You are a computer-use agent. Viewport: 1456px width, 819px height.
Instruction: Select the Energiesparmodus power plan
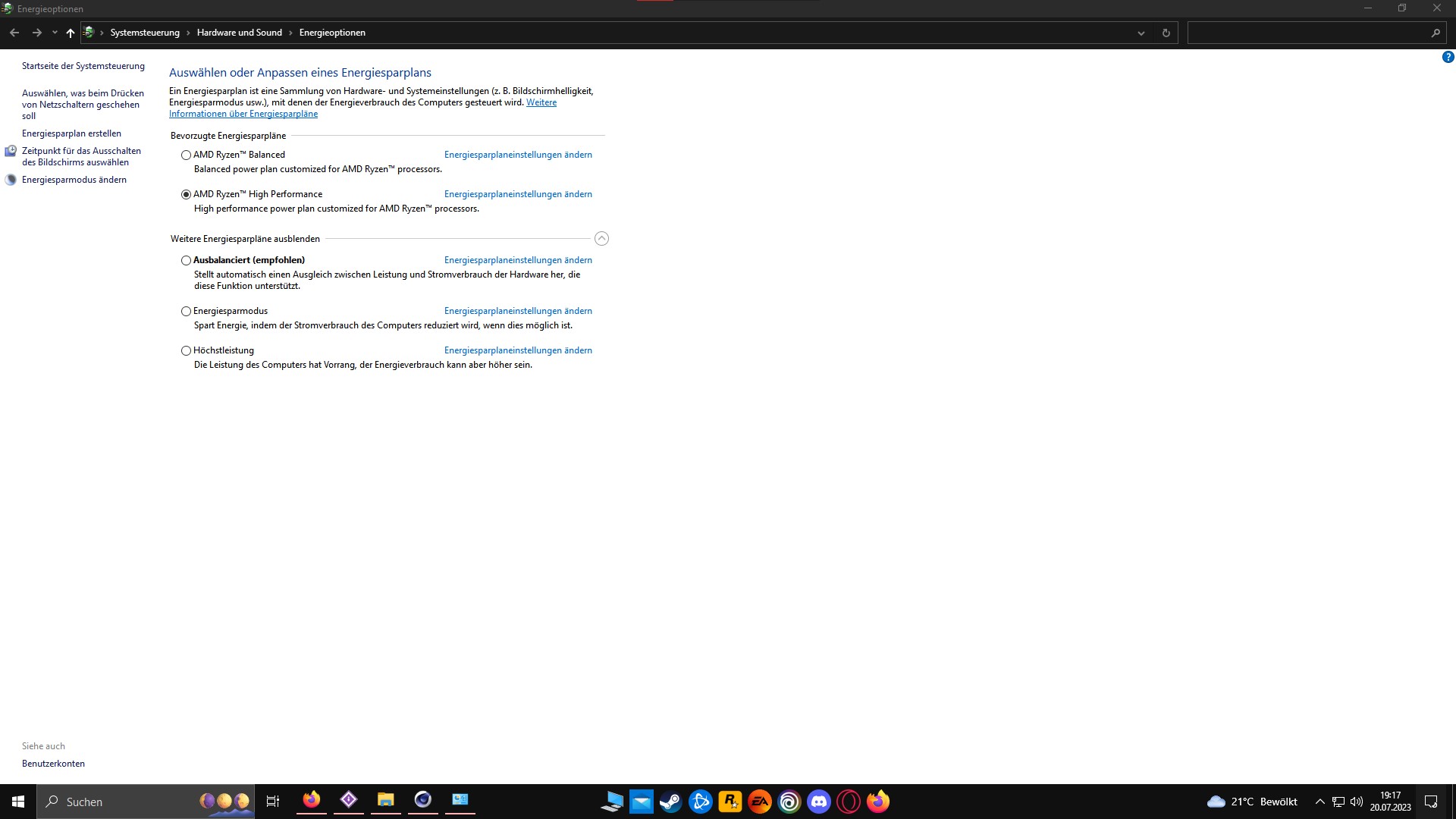click(x=186, y=311)
